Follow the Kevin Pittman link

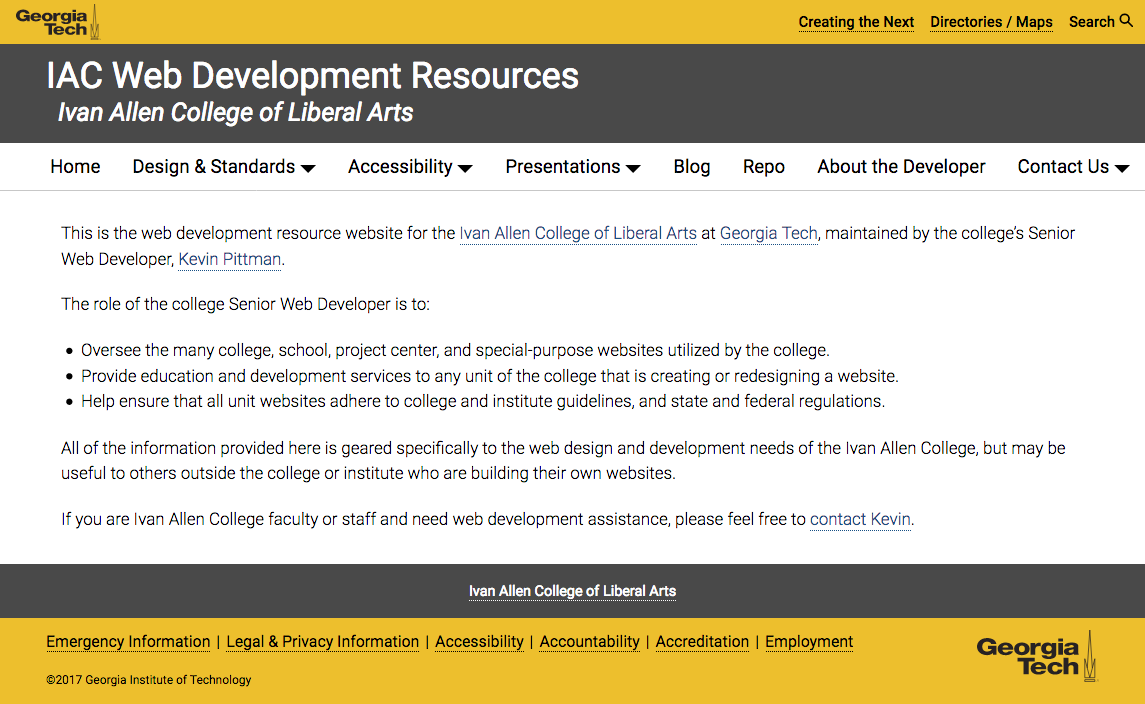tap(230, 260)
